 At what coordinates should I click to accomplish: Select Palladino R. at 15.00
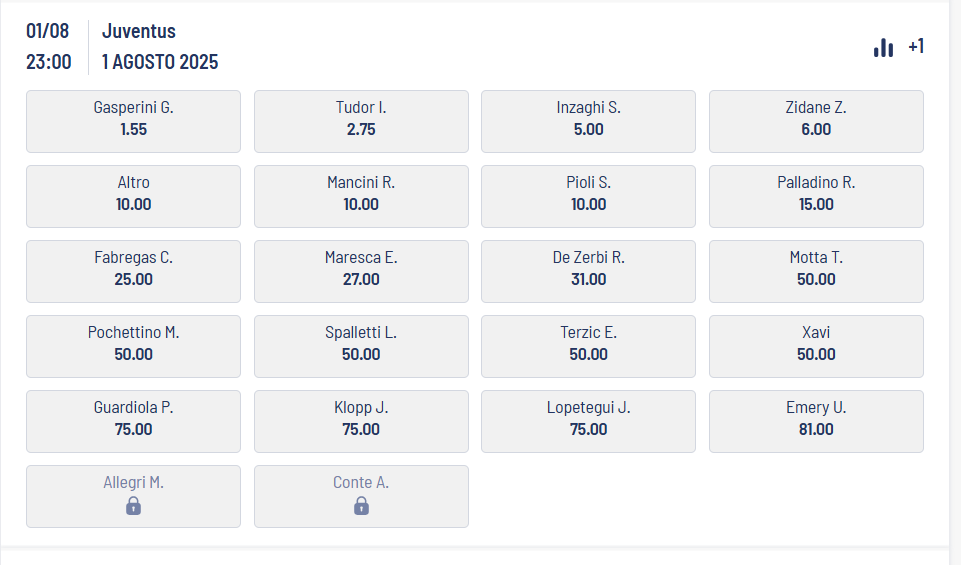(x=816, y=197)
